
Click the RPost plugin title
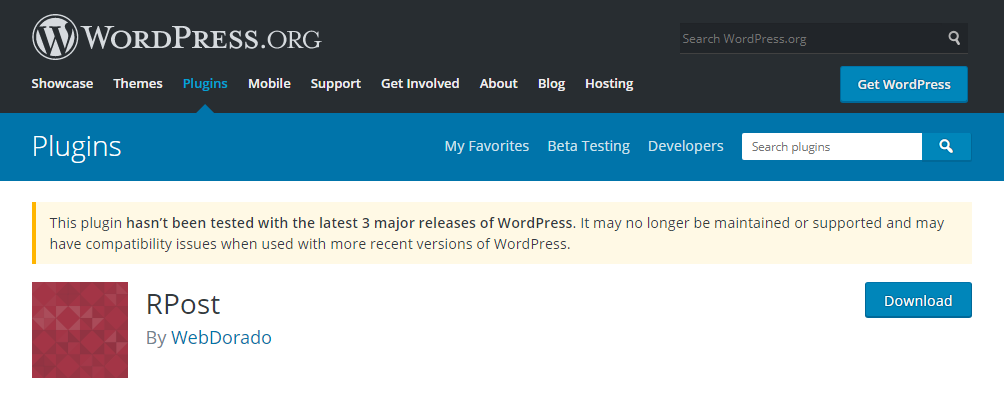pos(183,304)
